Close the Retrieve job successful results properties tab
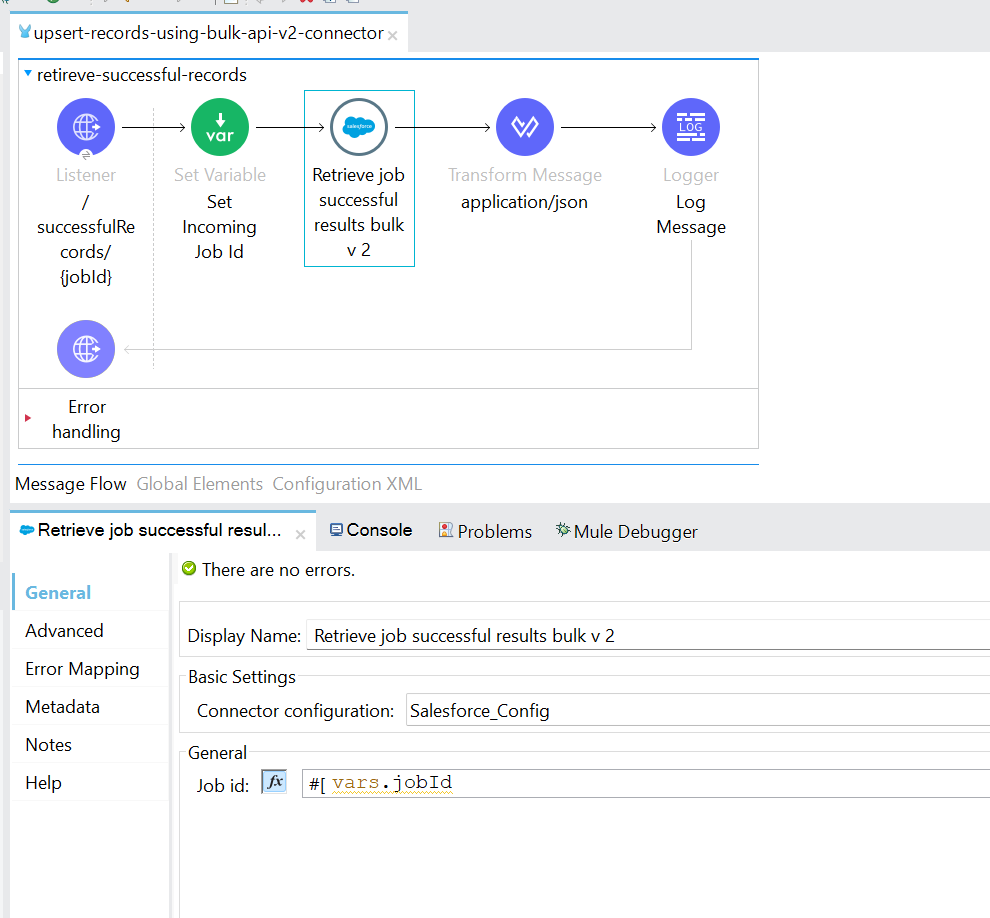 point(301,534)
